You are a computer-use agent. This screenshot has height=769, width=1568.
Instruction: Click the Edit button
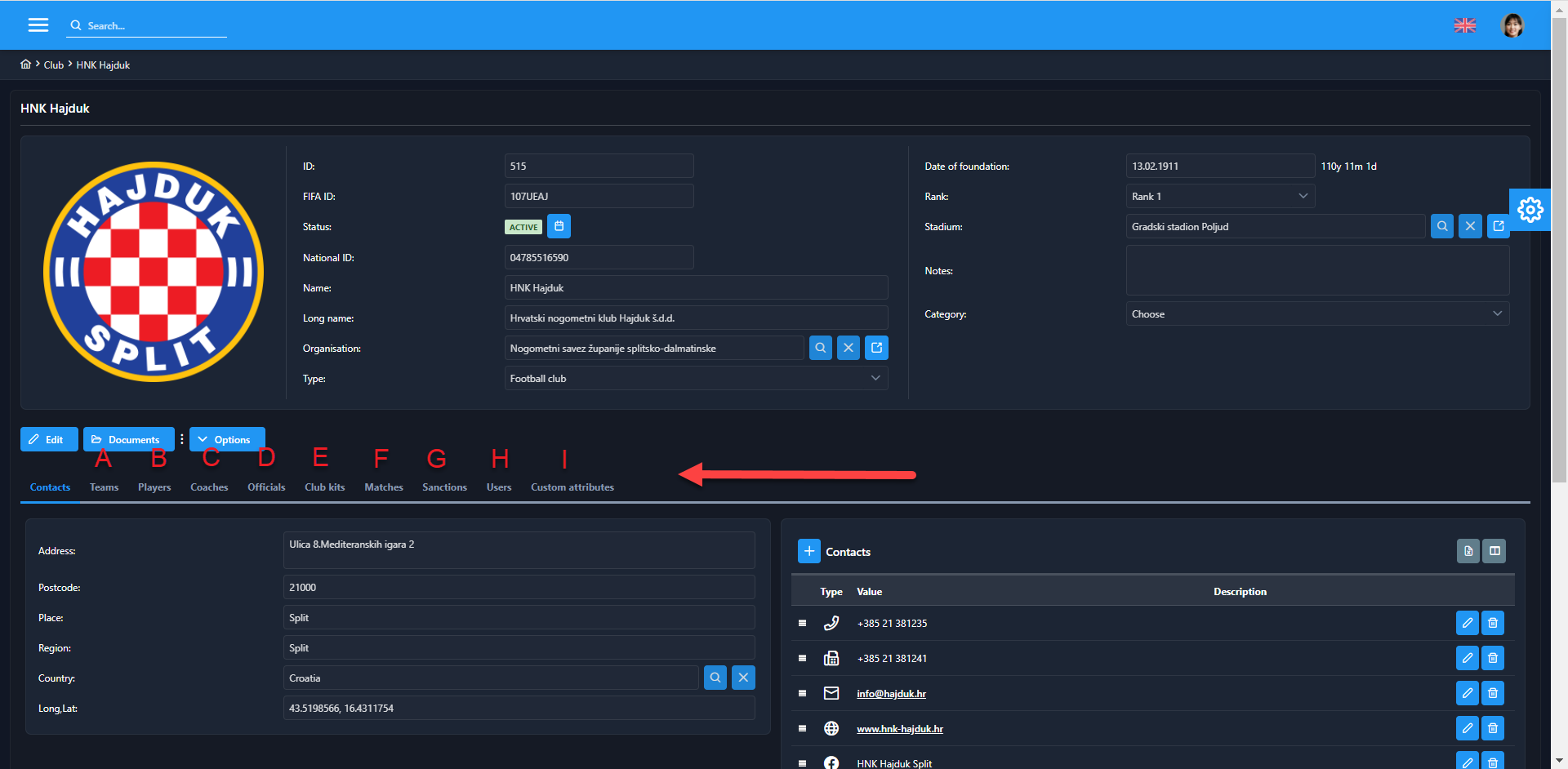coord(48,439)
